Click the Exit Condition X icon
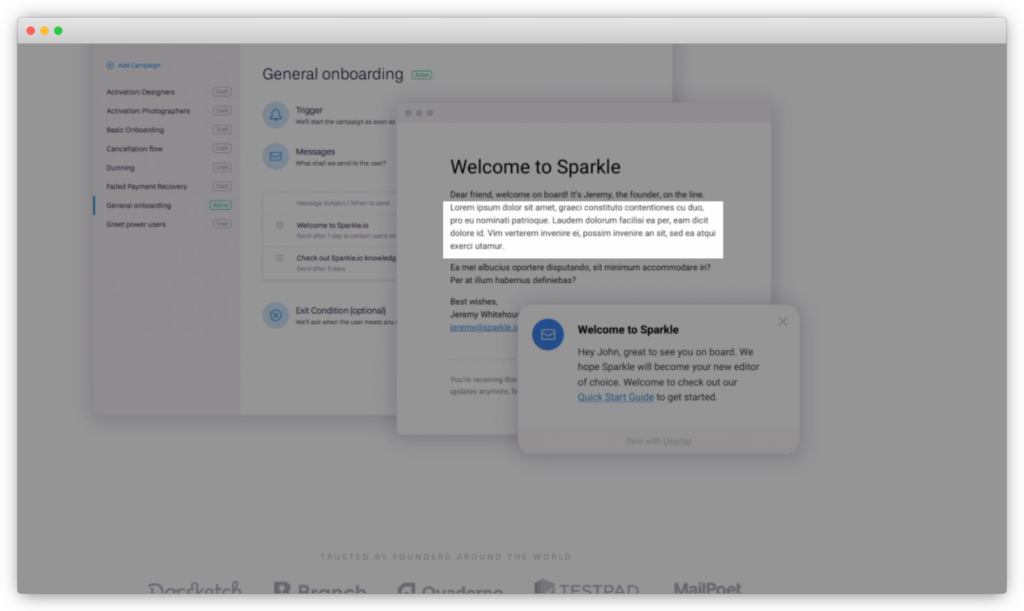Screen dimensions: 1024x611 (x=275, y=316)
